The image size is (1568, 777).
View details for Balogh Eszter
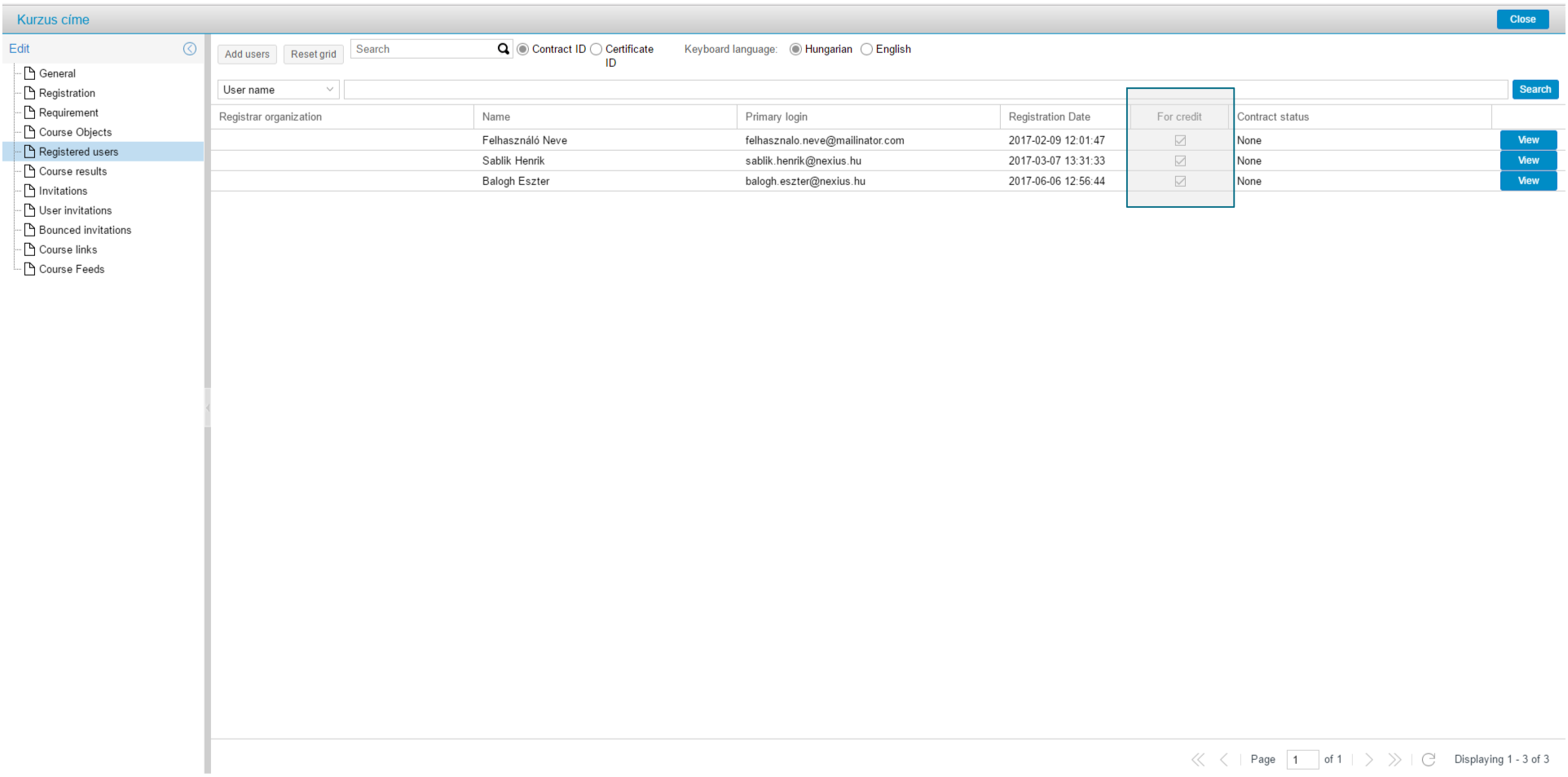tap(1528, 181)
